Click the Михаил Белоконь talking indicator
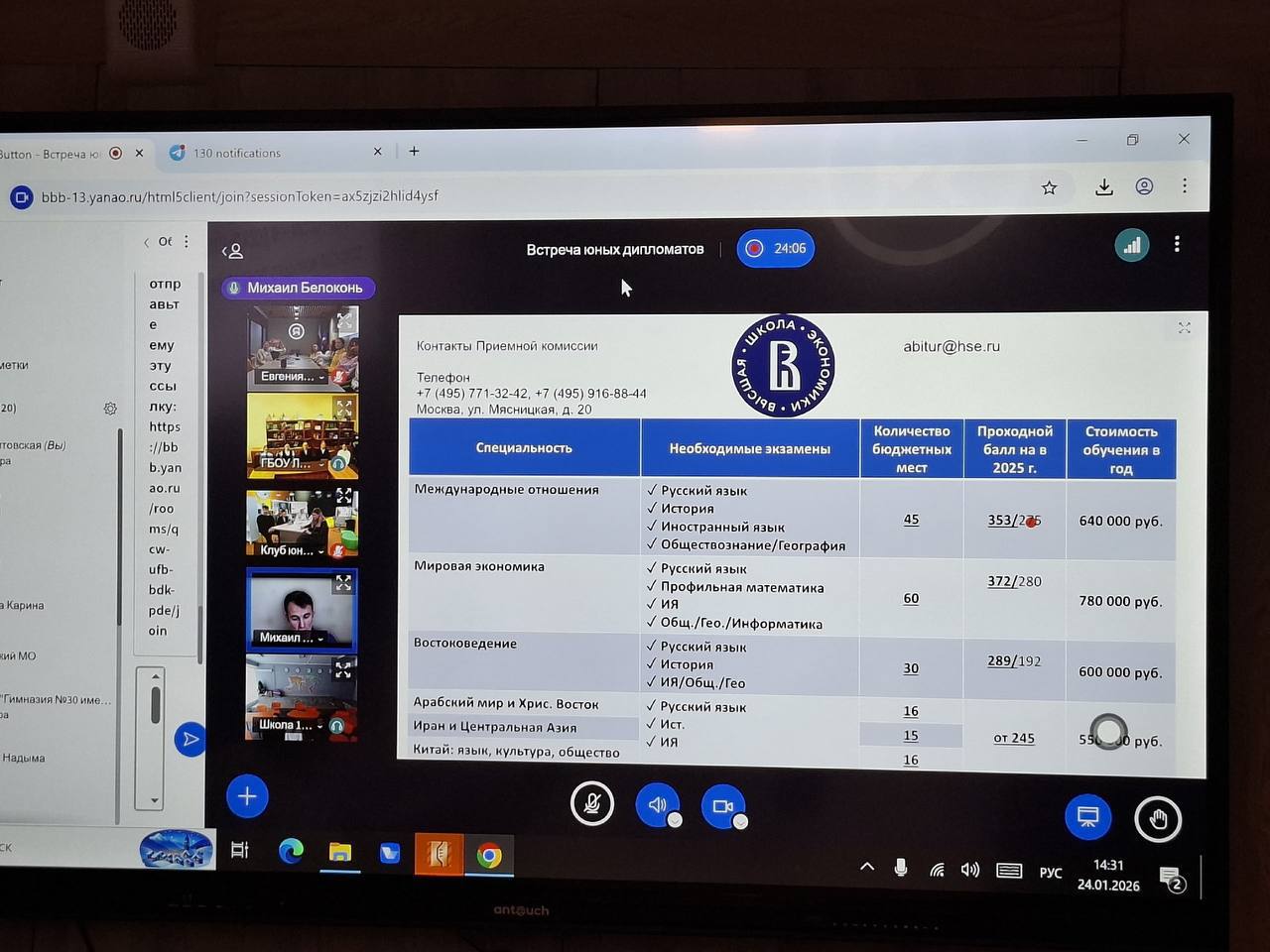 point(298,288)
